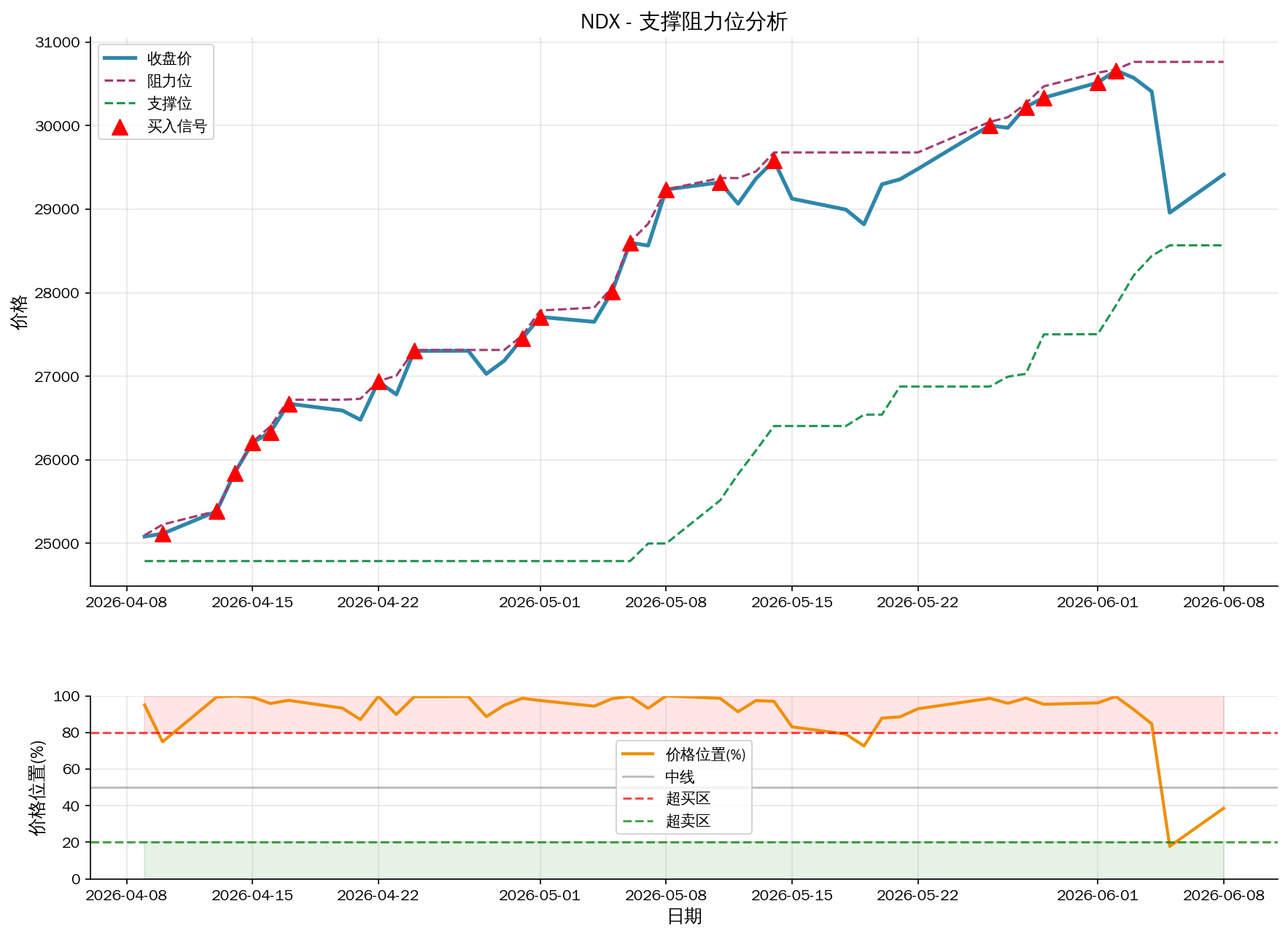The width and height of the screenshot is (1288, 936).
Task: Click the 价格 y-axis label
Action: pos(20,312)
